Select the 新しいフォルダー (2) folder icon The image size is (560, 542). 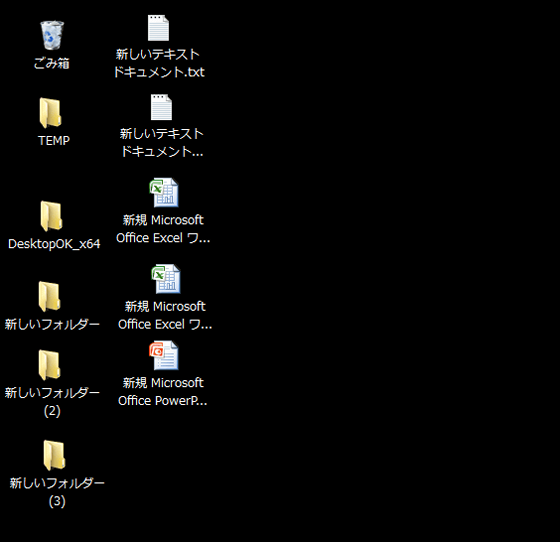click(x=50, y=365)
